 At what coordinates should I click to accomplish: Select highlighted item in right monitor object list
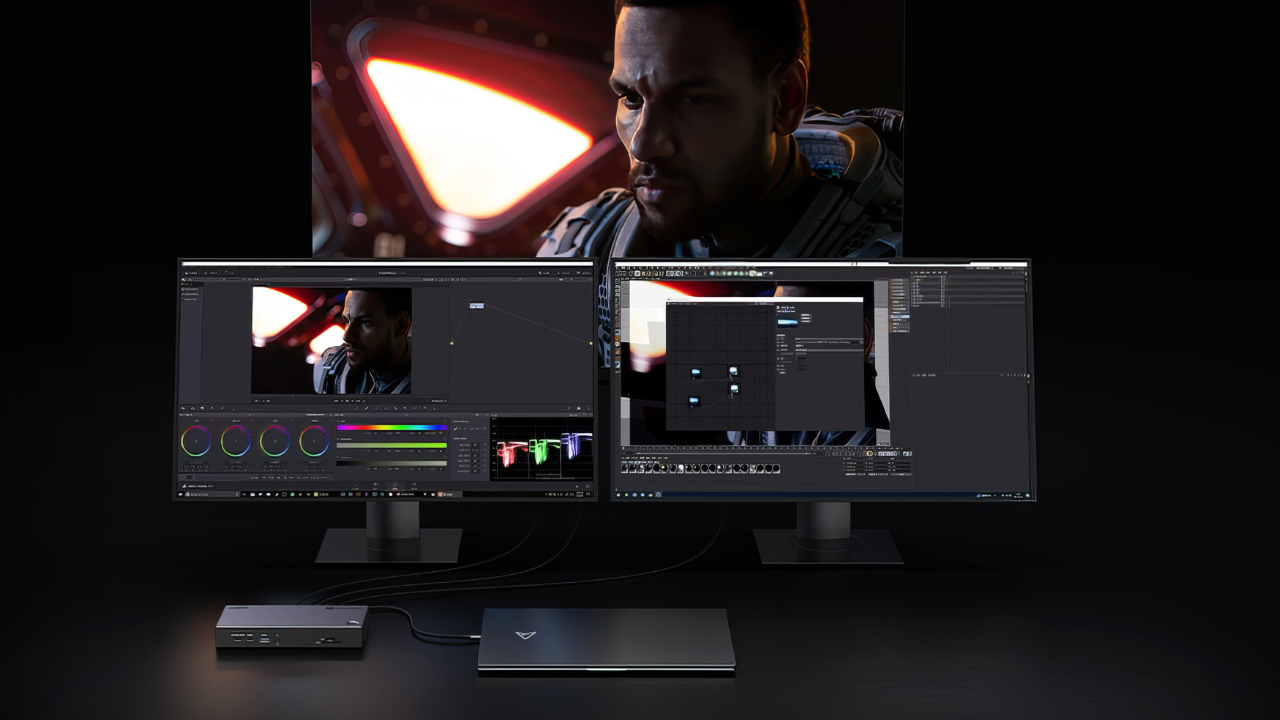point(897,317)
